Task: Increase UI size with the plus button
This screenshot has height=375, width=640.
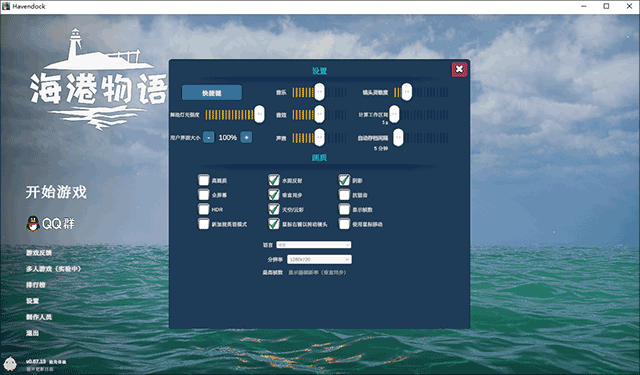Action: click(246, 138)
